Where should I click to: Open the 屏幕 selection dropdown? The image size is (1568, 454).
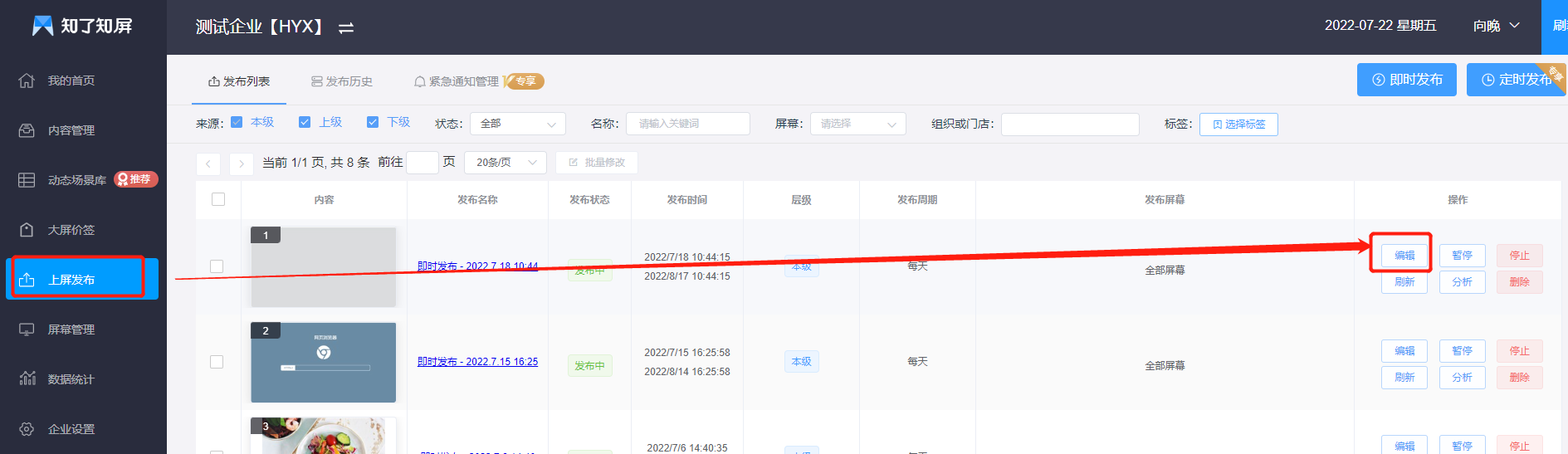857,124
